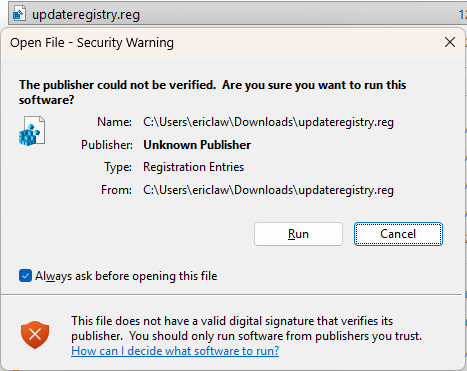Select the updateregistry.reg file name in list
Screen dimensions: 467x371
click(x=86, y=15)
